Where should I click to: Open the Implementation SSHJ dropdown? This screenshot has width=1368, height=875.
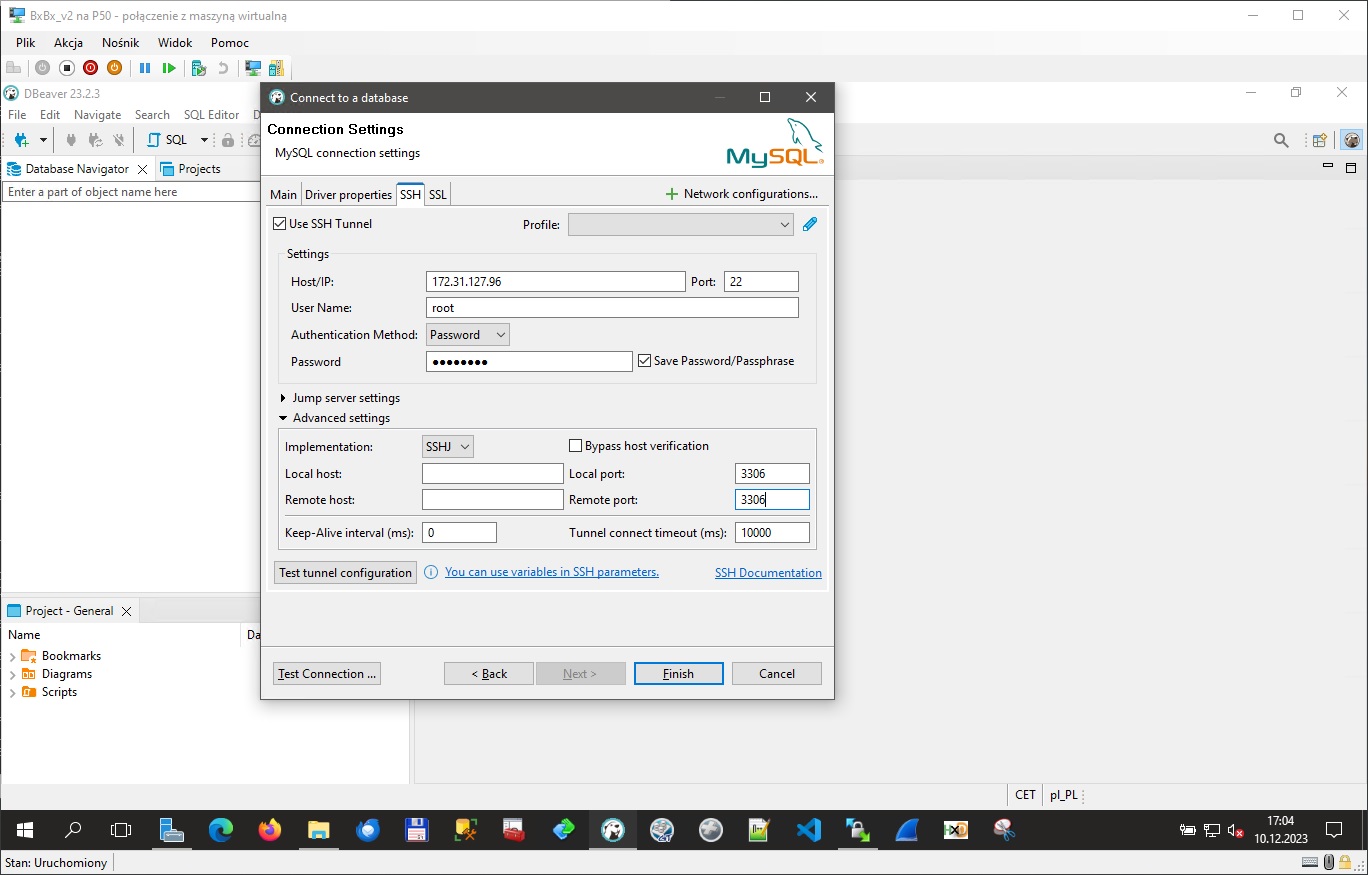click(x=448, y=447)
